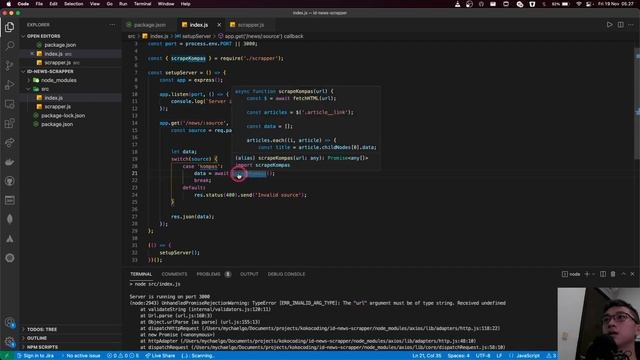This screenshot has height=360, width=640.
Task: Open errors and warnings status counter
Action: (x=123, y=356)
